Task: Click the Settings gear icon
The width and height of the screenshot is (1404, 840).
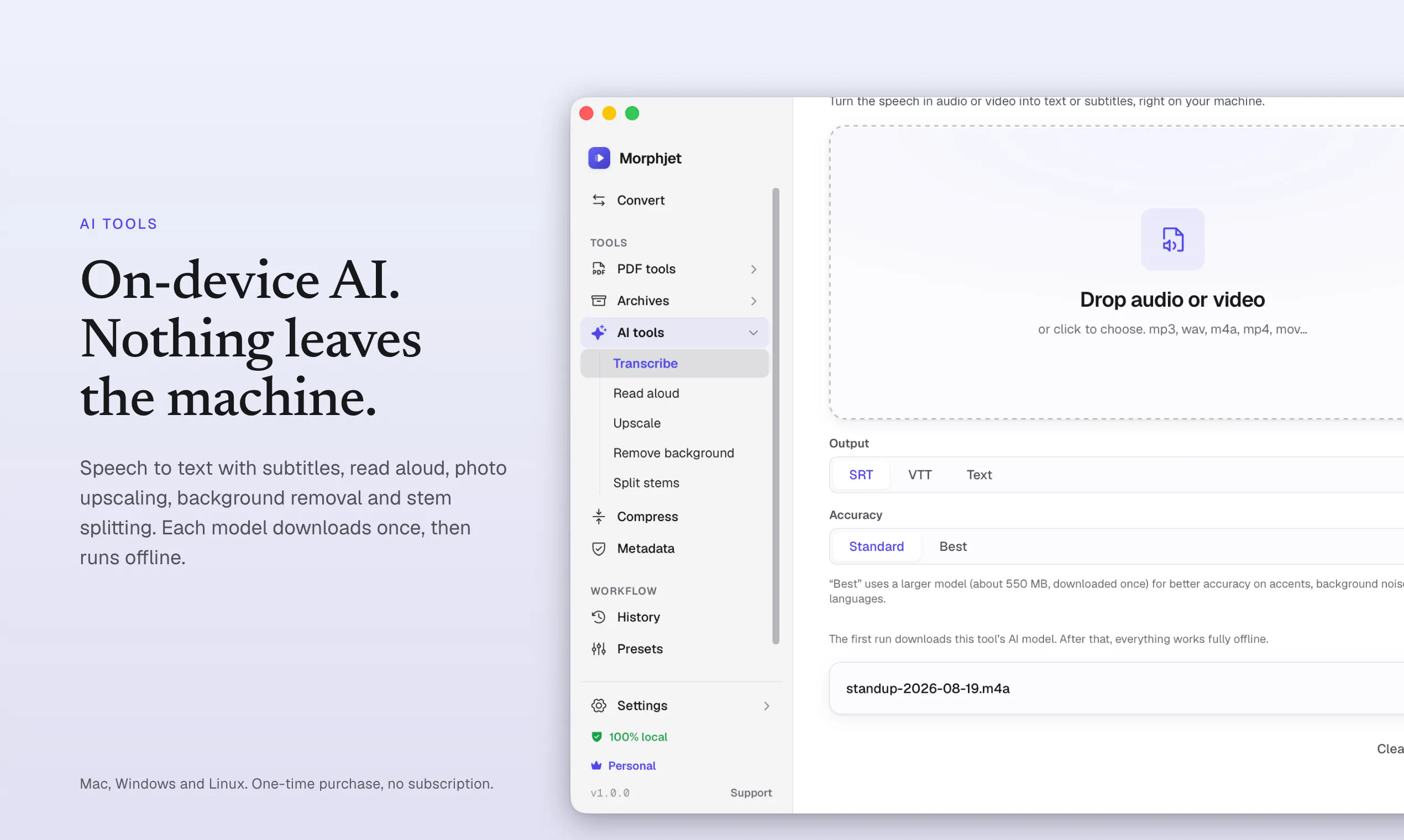Action: click(599, 705)
